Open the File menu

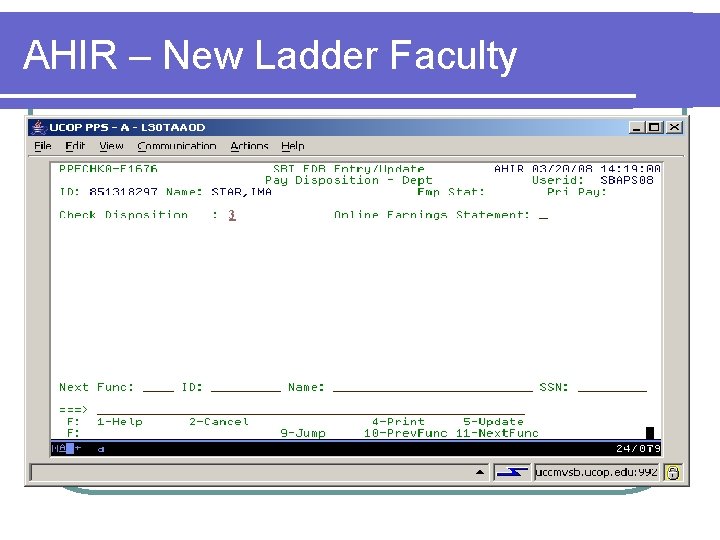(43, 146)
